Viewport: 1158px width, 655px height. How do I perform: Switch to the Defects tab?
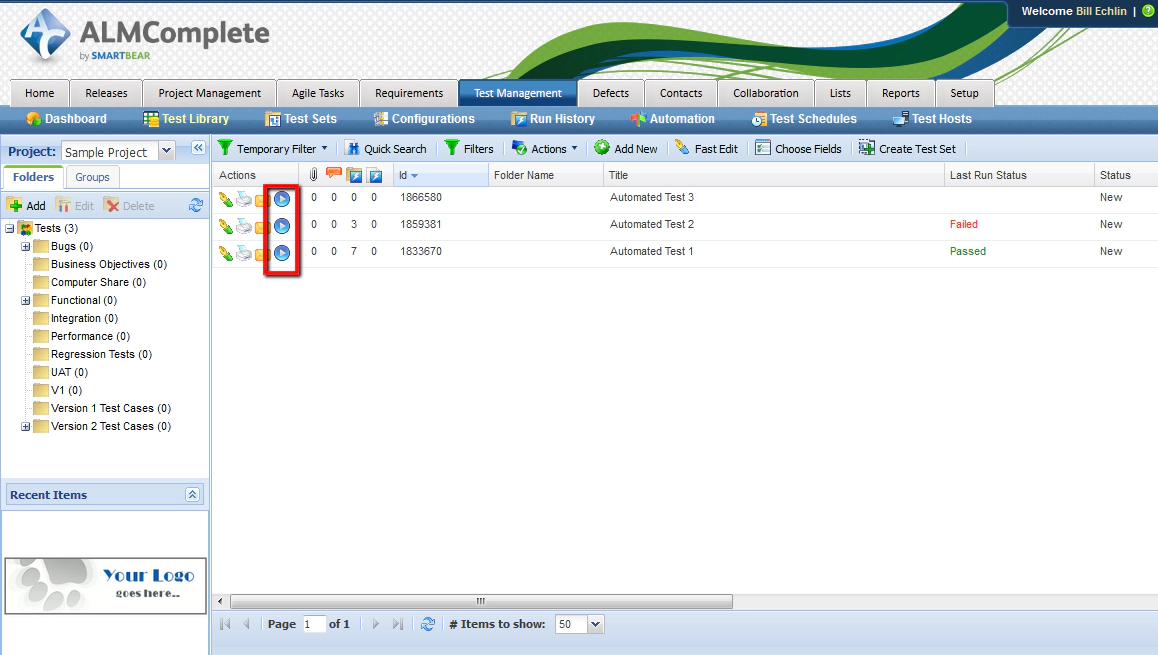point(611,92)
